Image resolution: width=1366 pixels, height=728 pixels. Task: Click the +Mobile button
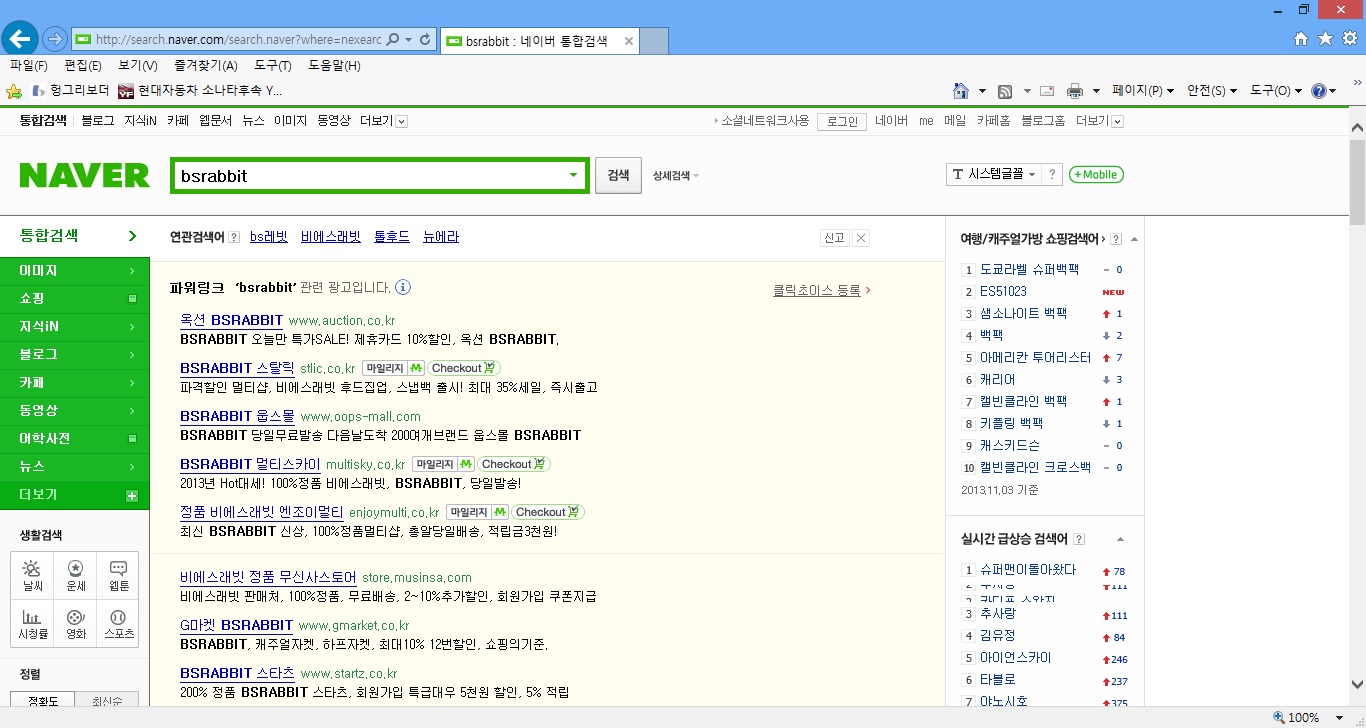point(1096,175)
